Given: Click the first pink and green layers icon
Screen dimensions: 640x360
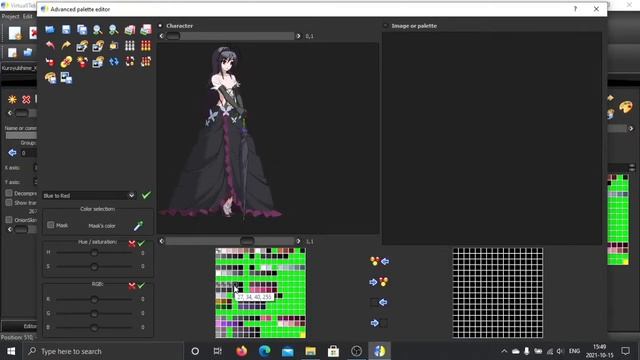Looking at the screenshot, I should pos(130,29).
